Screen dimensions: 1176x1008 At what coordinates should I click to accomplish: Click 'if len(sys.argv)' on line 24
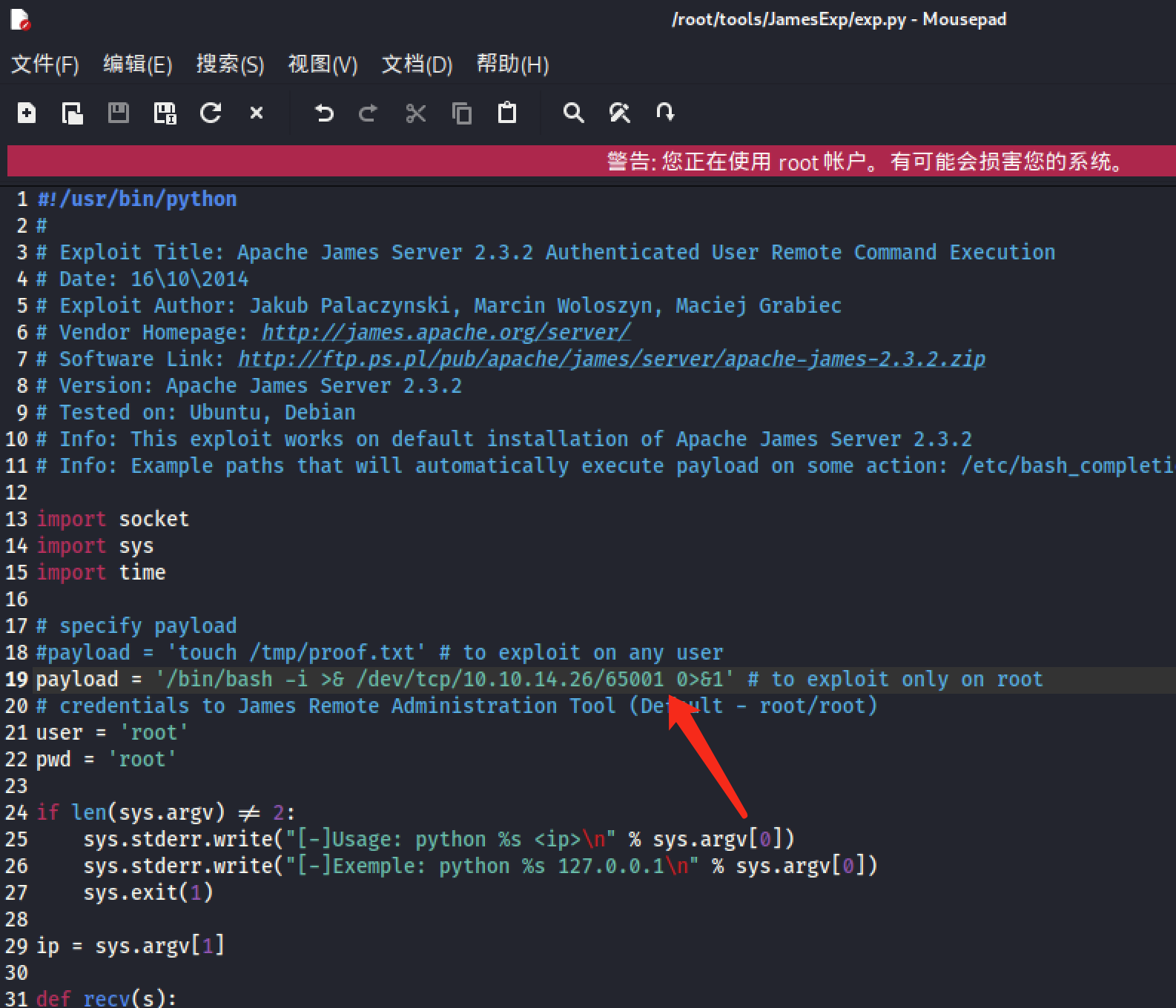(131, 812)
